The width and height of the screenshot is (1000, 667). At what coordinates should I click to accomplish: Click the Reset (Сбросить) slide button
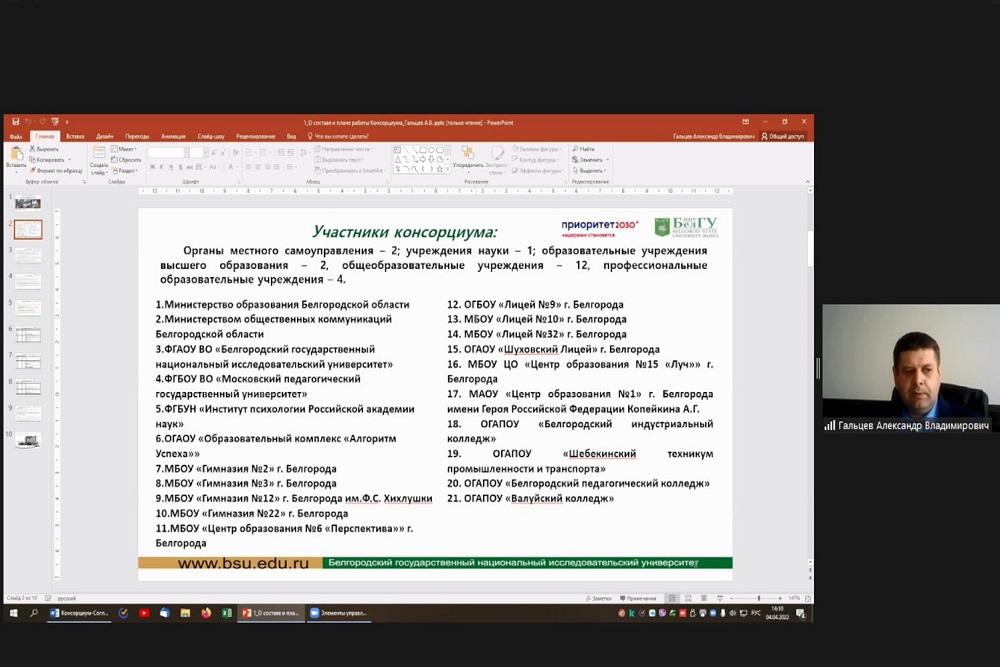click(128, 160)
